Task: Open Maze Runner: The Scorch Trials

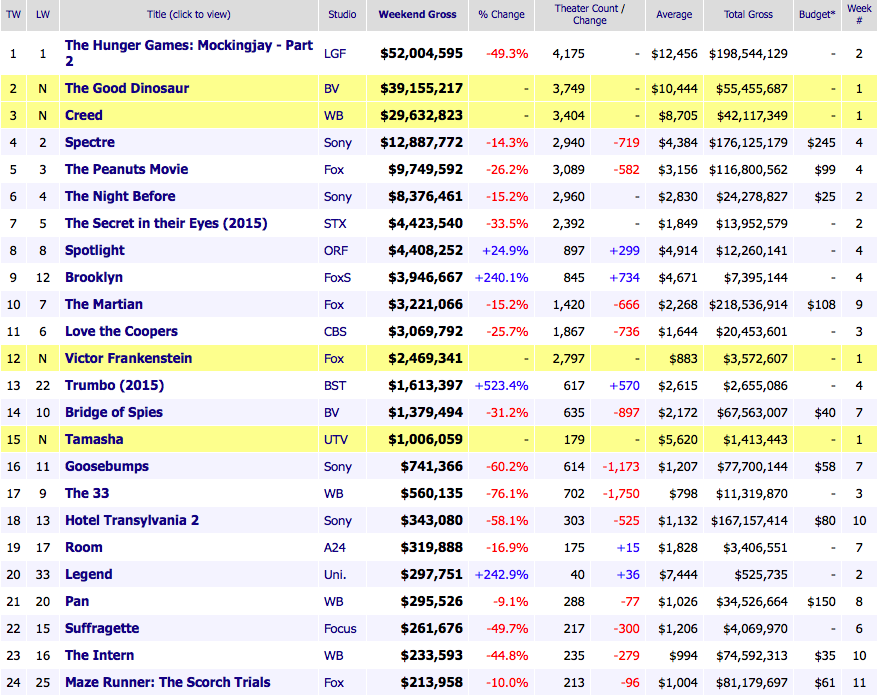Action: (x=168, y=682)
